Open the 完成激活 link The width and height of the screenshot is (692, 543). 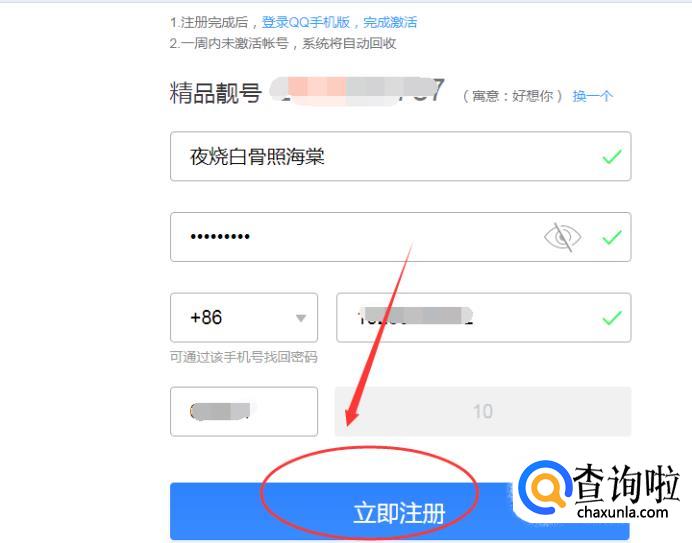pos(390,23)
